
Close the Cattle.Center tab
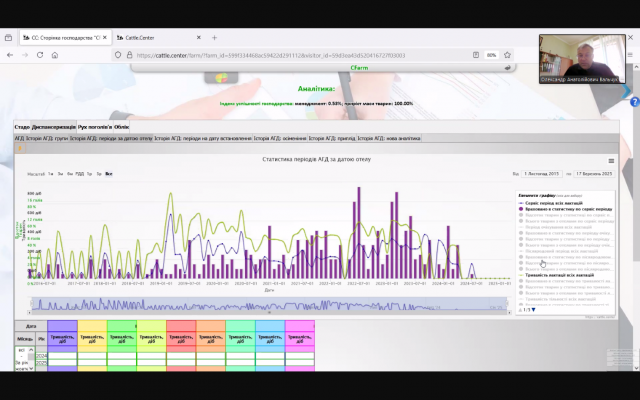(199, 38)
